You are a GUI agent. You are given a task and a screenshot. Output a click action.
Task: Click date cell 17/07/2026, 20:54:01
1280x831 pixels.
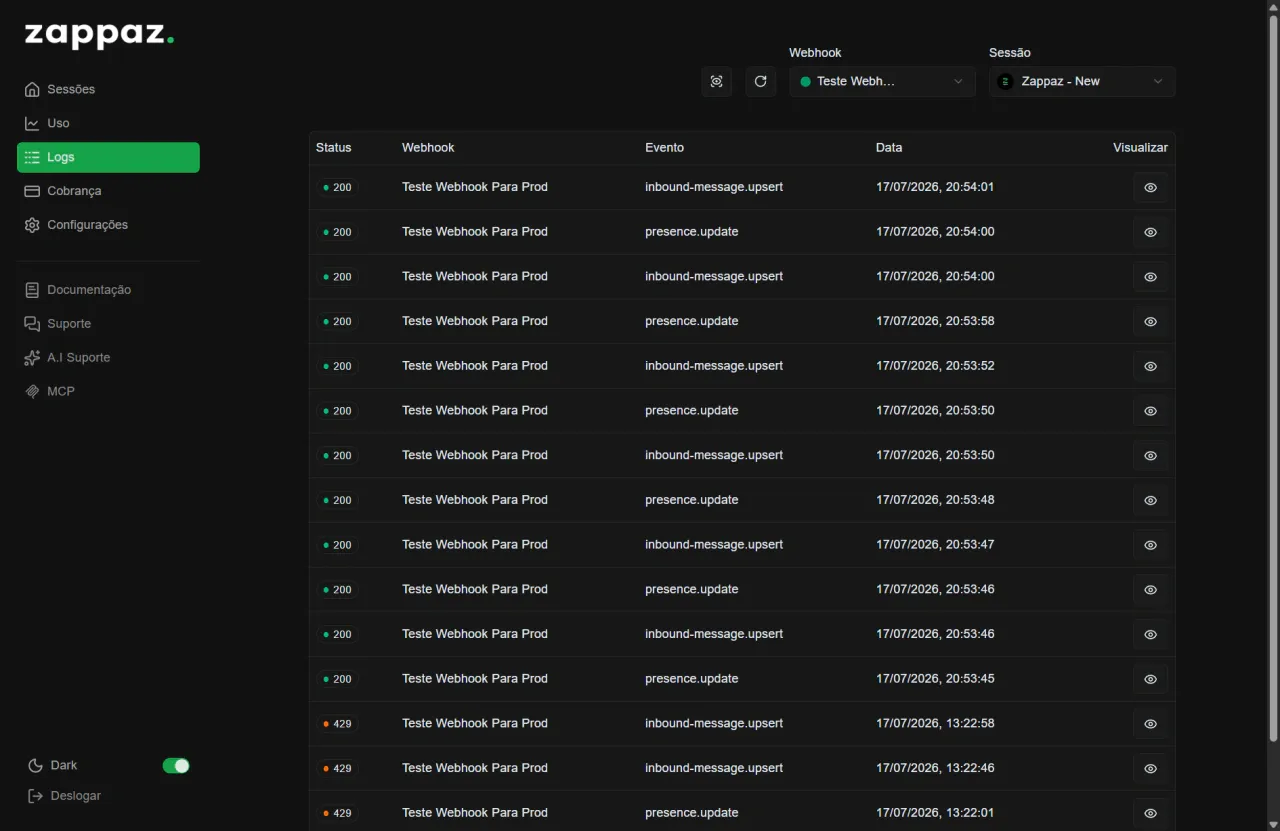935,187
